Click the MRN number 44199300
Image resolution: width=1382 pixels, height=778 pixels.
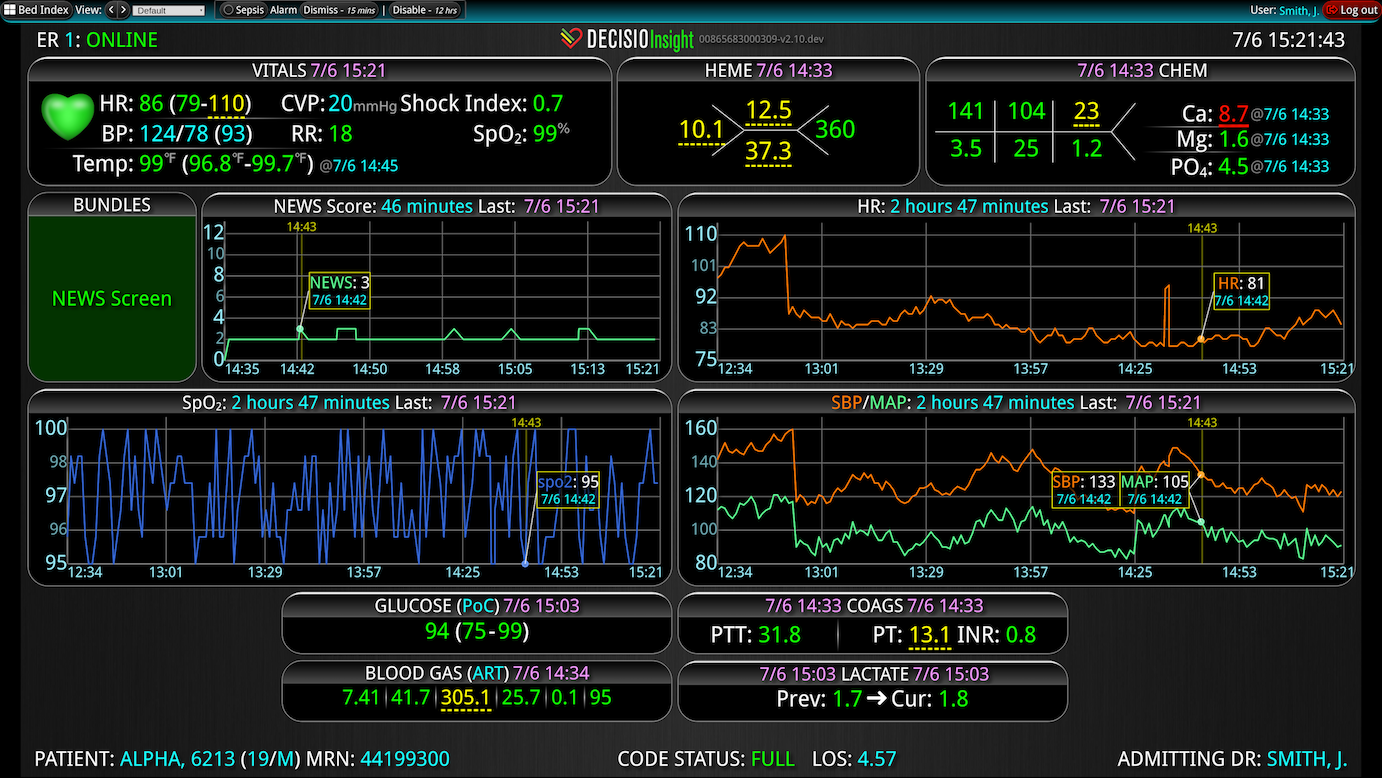pos(405,759)
